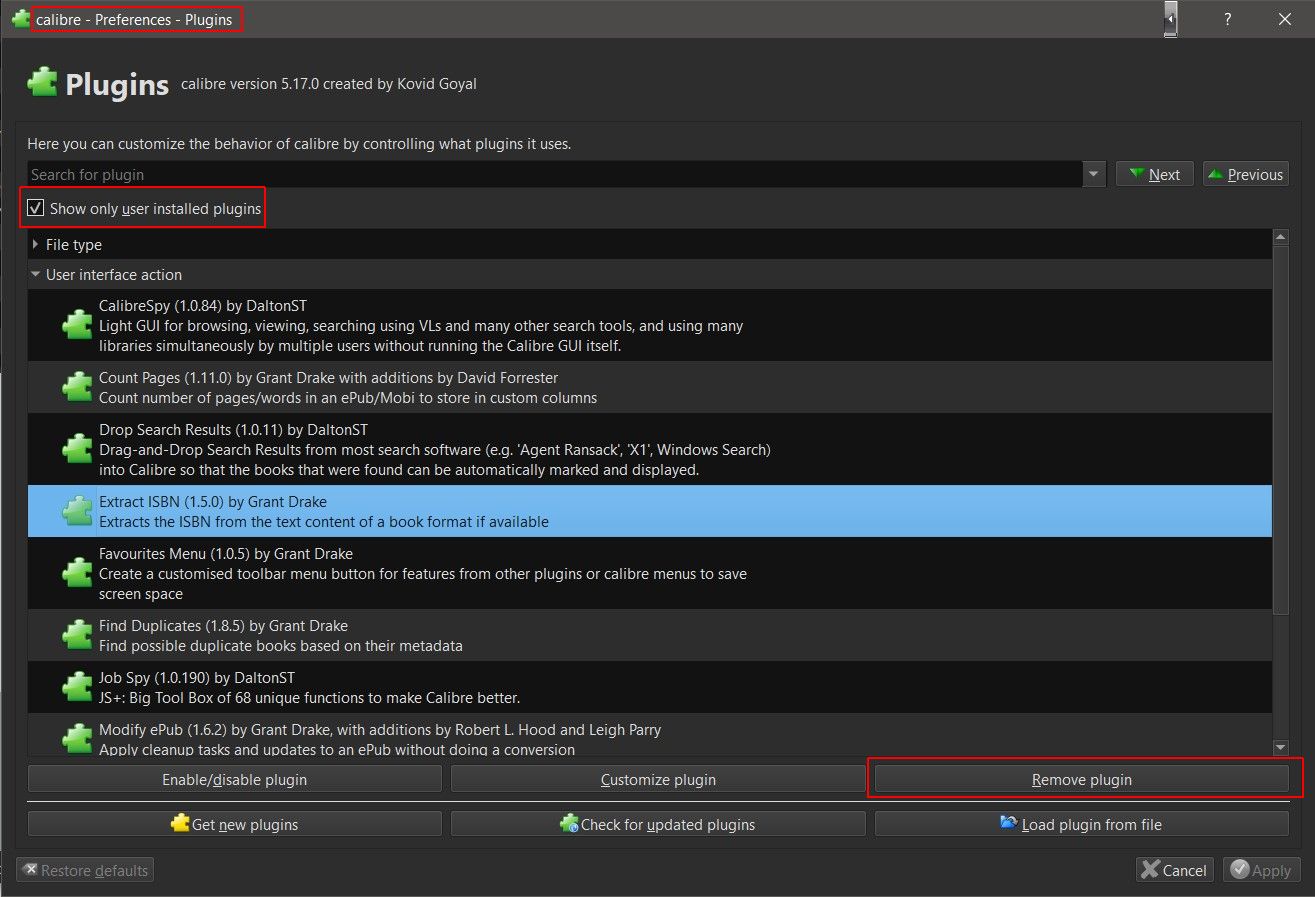Click the Restore defaults button
This screenshot has width=1315, height=897.
[85, 870]
